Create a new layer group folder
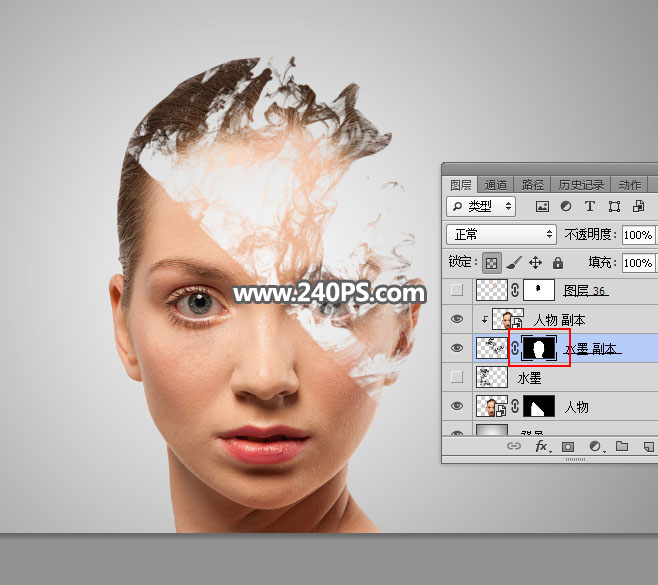658x585 pixels. pos(622,446)
